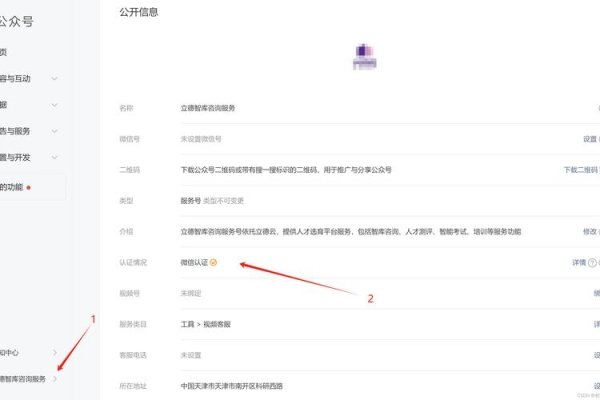Click the 公众号 title logo

(x=16, y=21)
